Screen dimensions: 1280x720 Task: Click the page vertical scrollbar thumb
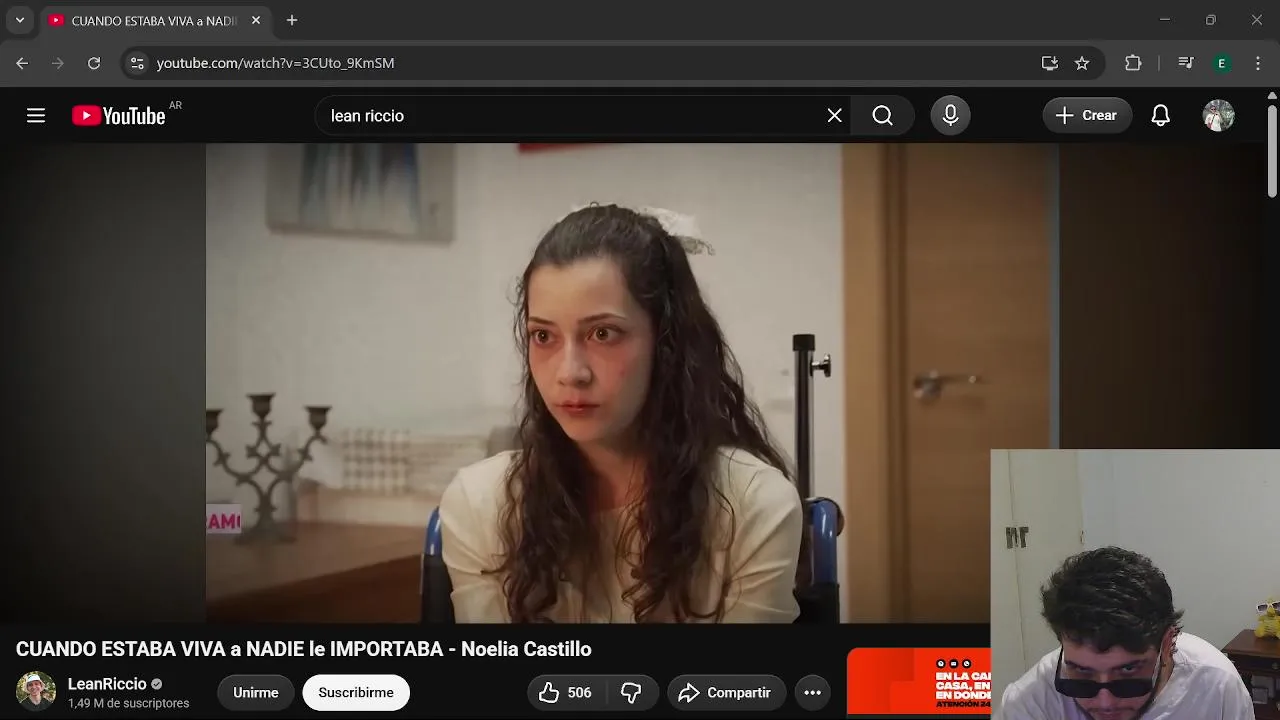(x=1272, y=150)
